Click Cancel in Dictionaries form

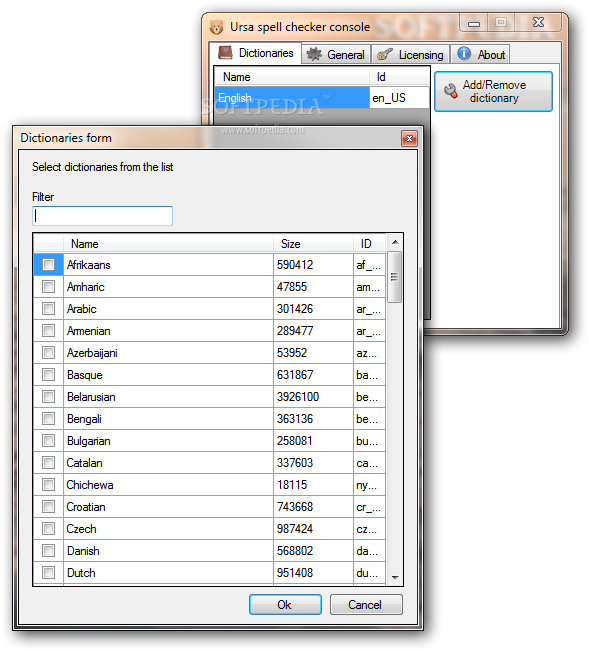coord(366,604)
